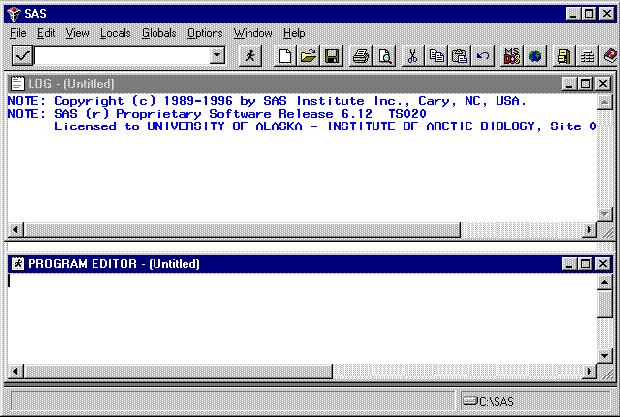Open the Edit menu
Screen dimensions: 620x417
pos(46,33)
